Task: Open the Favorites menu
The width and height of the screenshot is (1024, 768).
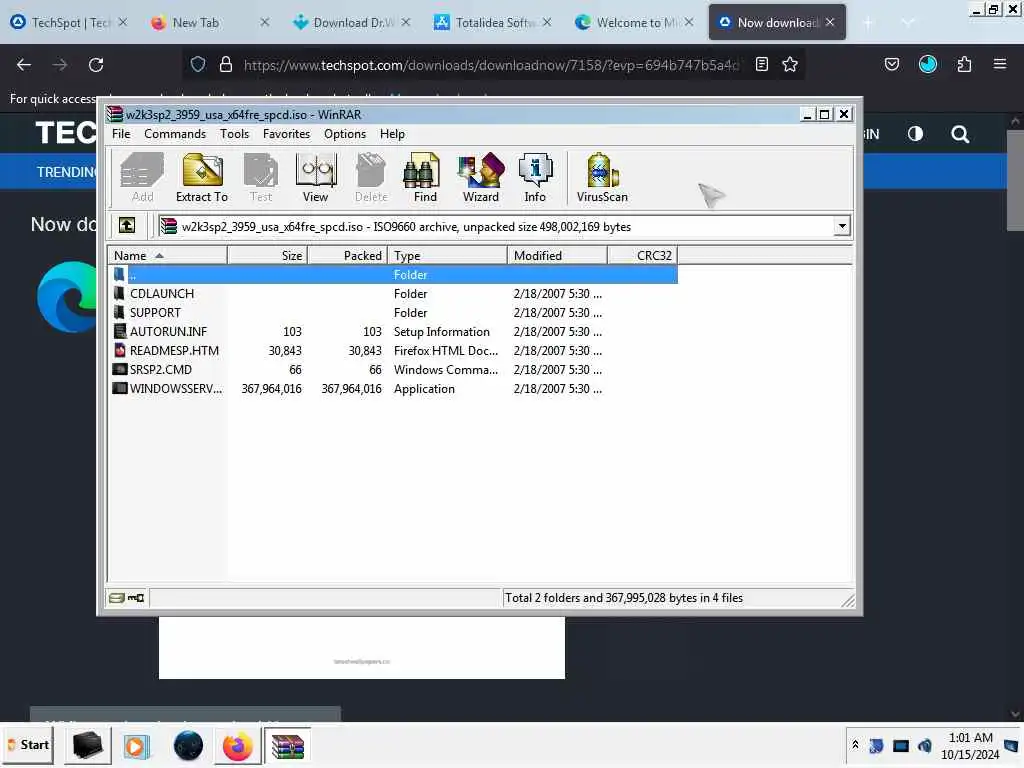Action: [x=286, y=134]
